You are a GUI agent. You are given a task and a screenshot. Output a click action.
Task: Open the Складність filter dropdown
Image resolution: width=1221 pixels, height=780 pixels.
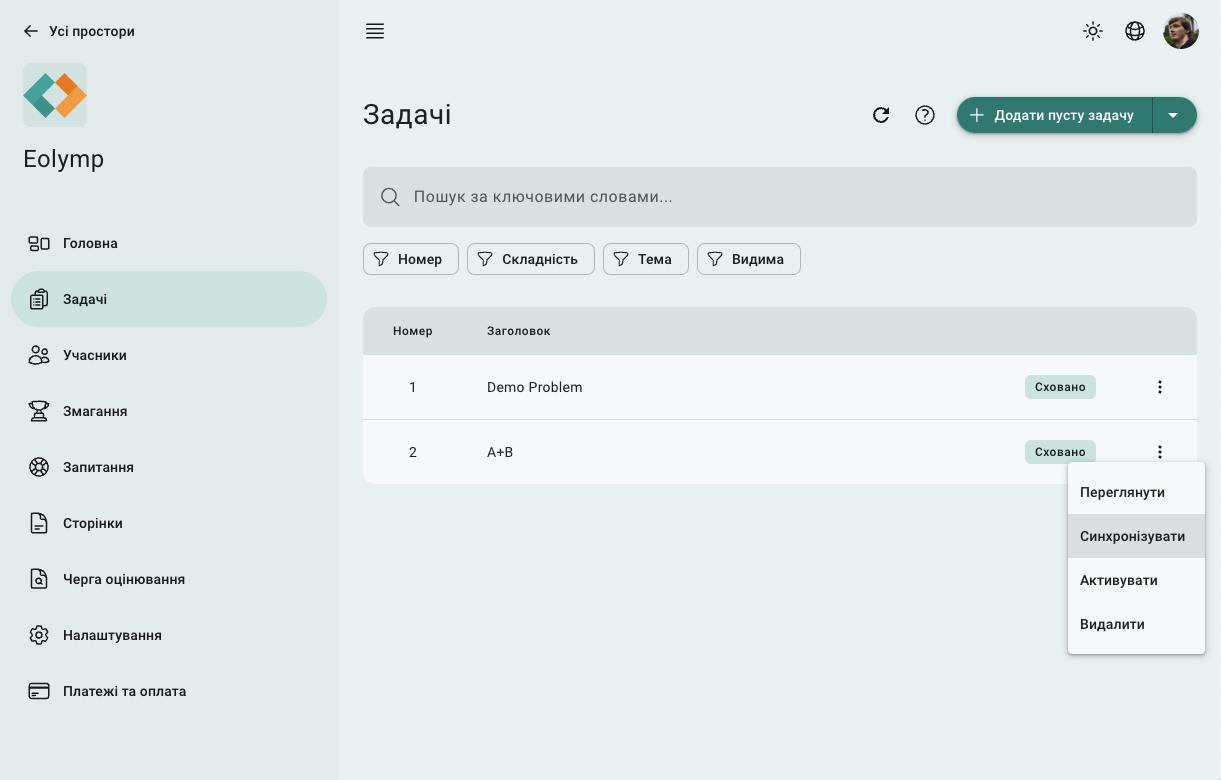click(x=531, y=259)
